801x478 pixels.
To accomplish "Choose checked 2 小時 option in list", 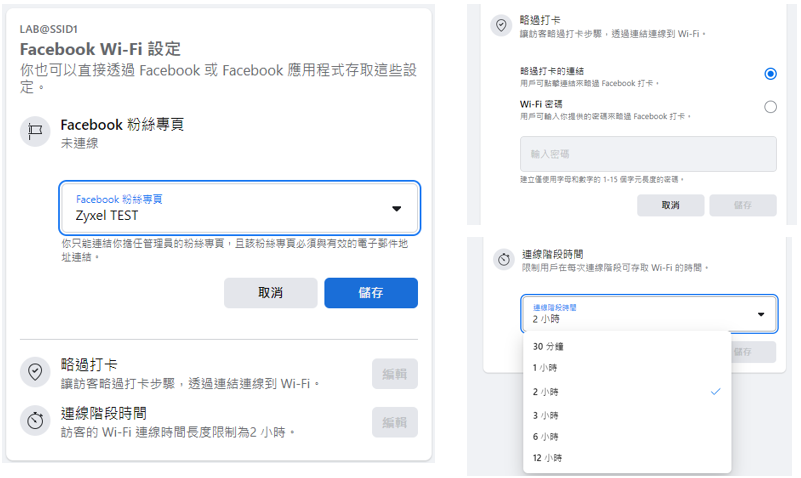I will pyautogui.click(x=627, y=392).
